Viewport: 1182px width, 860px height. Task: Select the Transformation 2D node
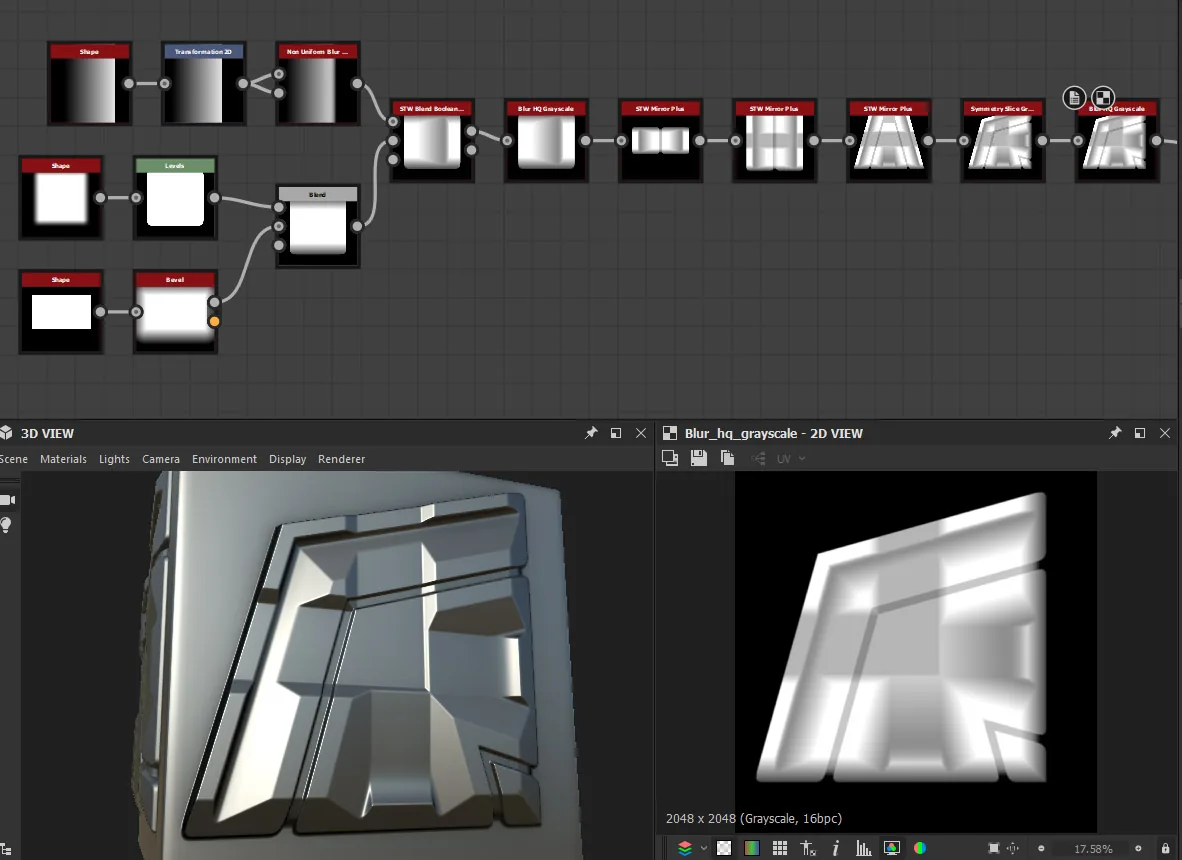[204, 84]
